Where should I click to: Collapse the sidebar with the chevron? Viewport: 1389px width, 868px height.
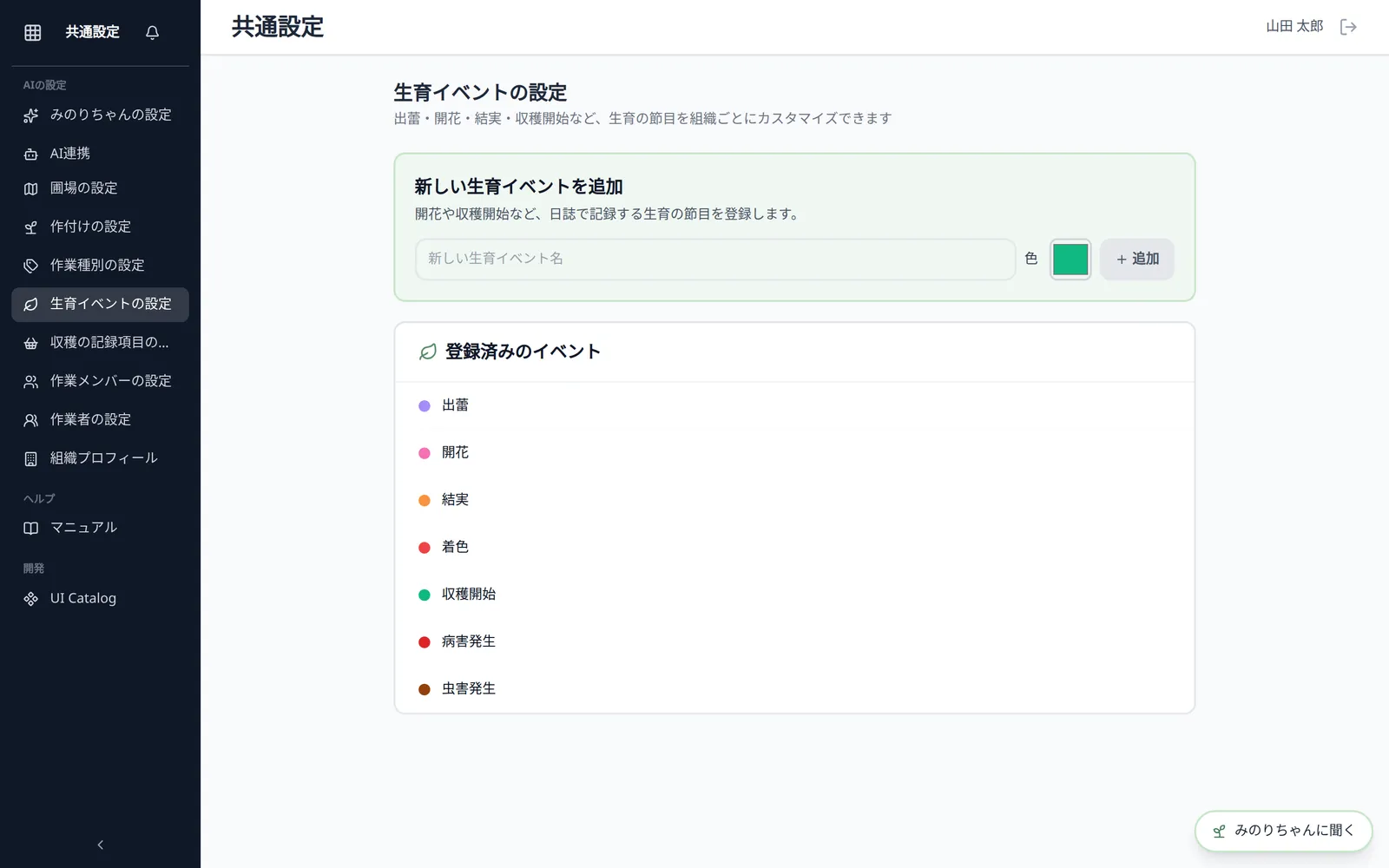click(x=101, y=845)
